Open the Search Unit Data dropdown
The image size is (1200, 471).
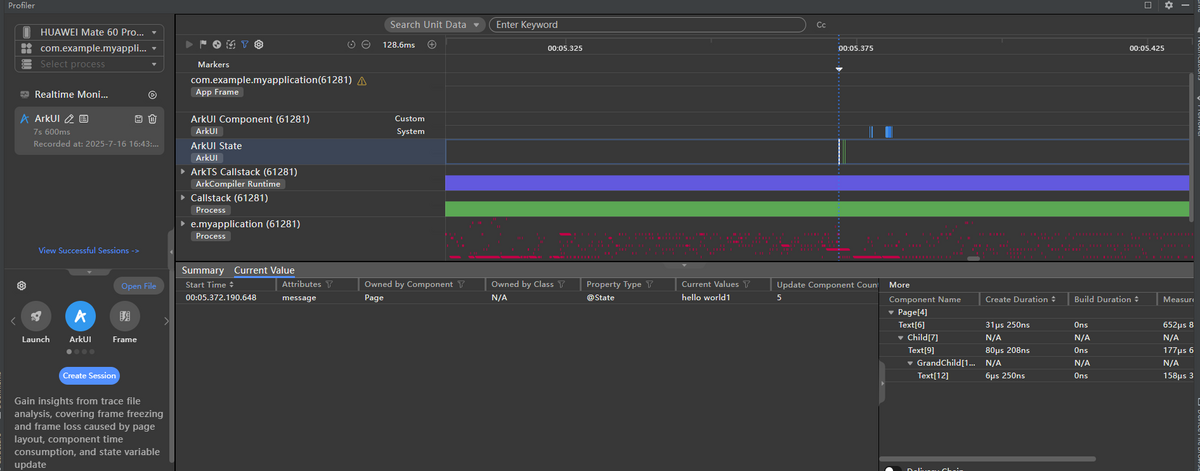click(x=435, y=24)
